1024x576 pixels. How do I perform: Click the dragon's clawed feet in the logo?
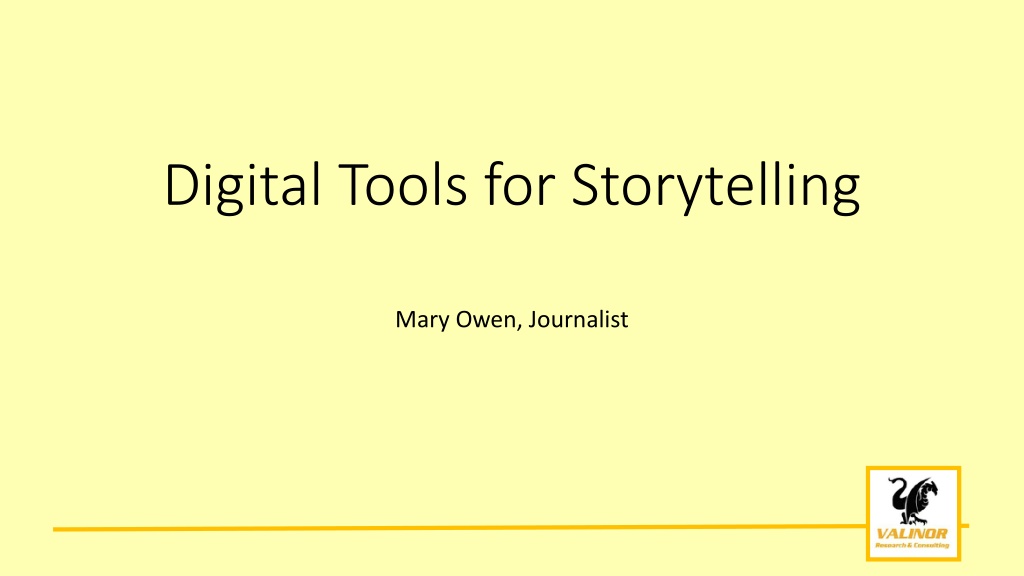[914, 519]
